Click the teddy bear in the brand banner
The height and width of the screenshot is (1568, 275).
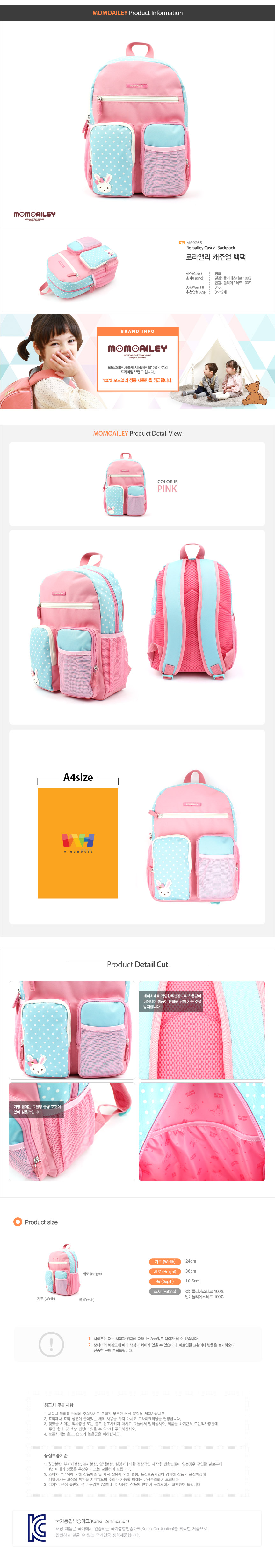click(254, 392)
